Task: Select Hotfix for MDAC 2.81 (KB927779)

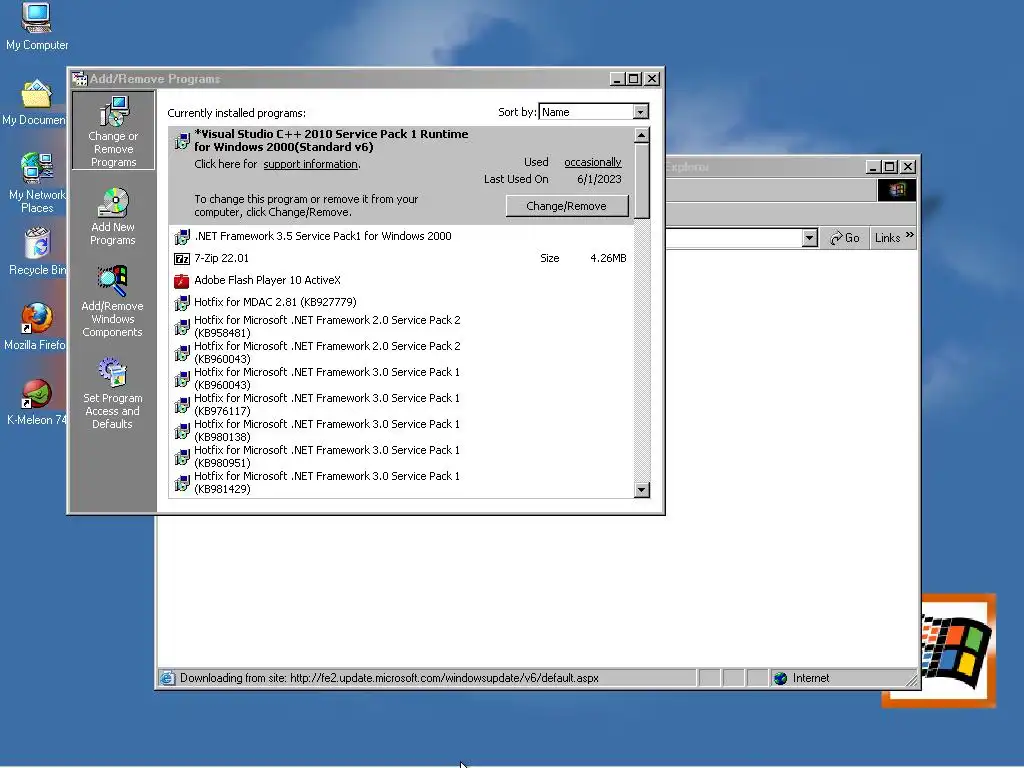Action: click(x=401, y=302)
